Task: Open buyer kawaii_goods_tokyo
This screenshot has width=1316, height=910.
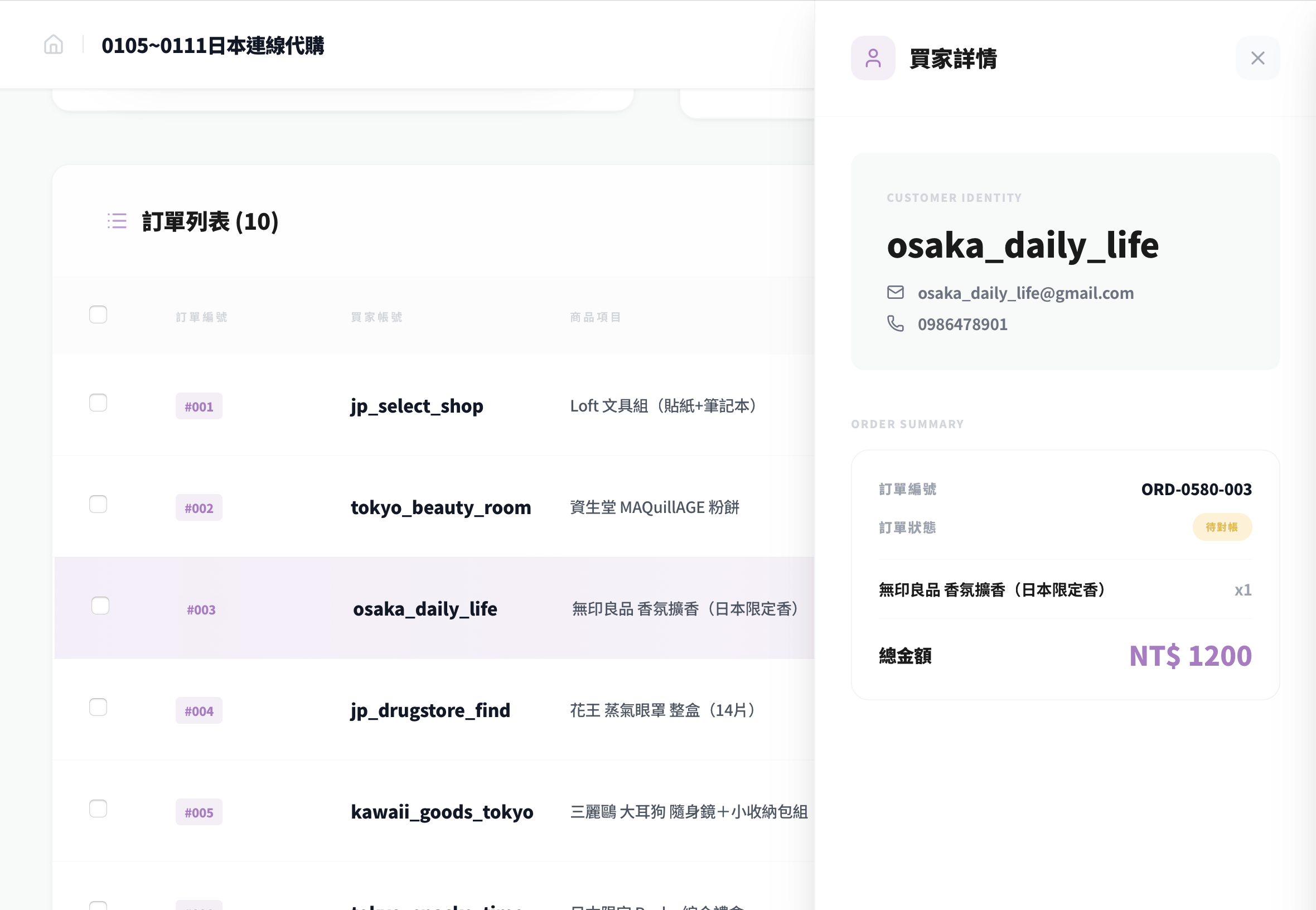Action: (x=442, y=812)
